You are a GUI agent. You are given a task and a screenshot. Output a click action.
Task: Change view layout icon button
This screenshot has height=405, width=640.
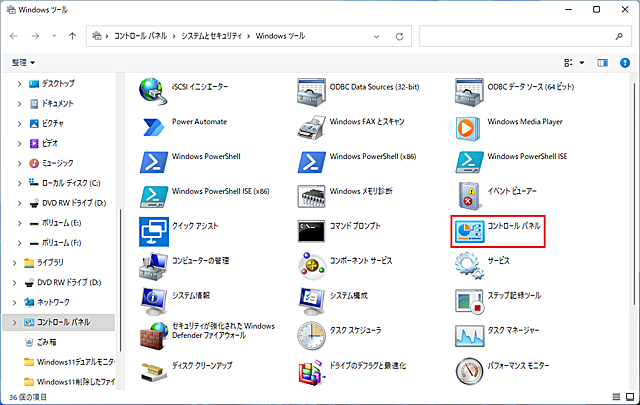point(568,62)
